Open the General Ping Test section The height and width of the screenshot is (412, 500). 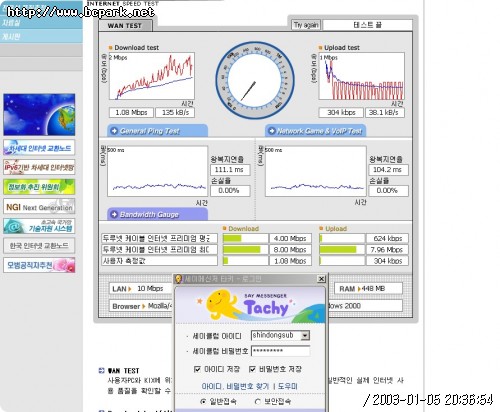tap(157, 131)
